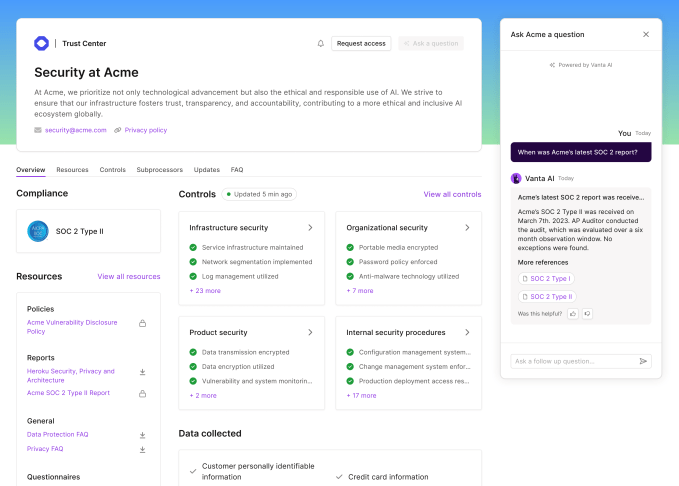Send the follow up question with arrow icon
The height and width of the screenshot is (486, 679).
pos(643,361)
